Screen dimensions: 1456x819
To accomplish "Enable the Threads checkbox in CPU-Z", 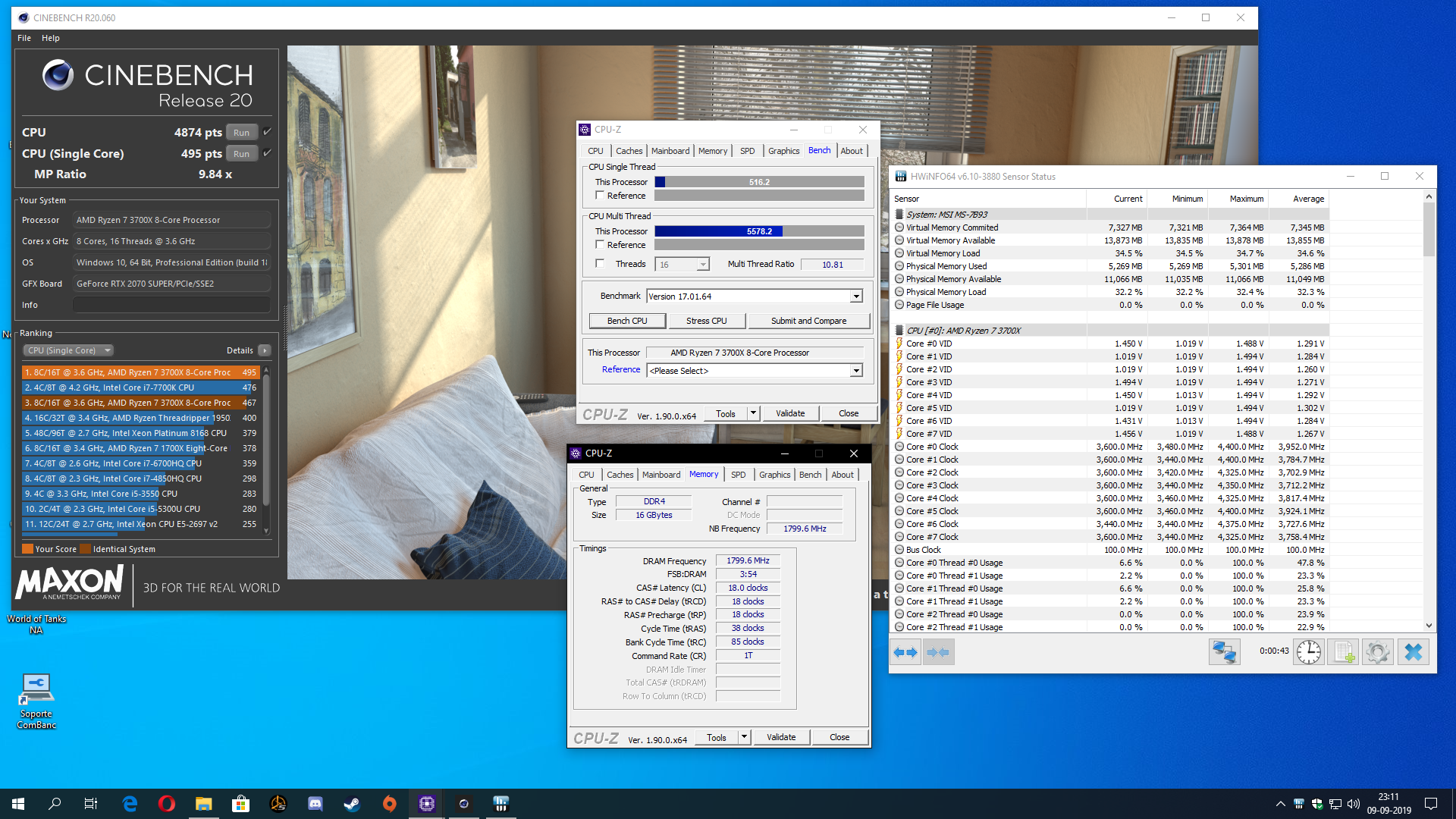I will point(600,264).
